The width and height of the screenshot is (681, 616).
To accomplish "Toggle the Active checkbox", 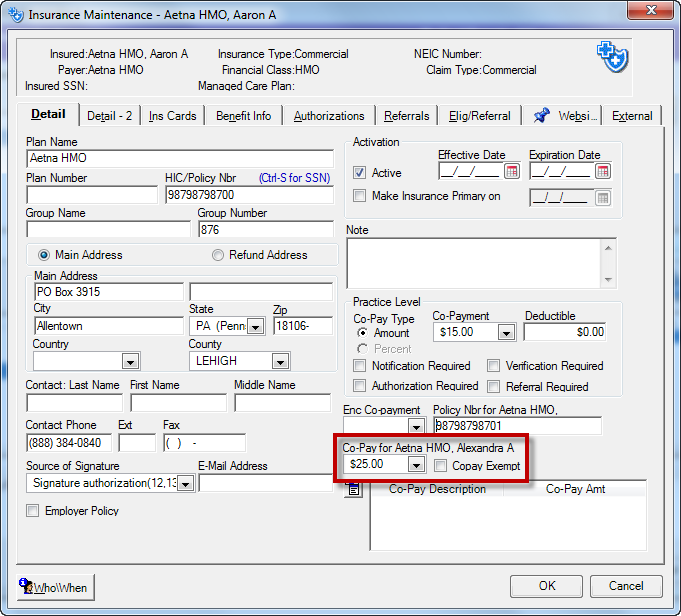I will [x=359, y=173].
